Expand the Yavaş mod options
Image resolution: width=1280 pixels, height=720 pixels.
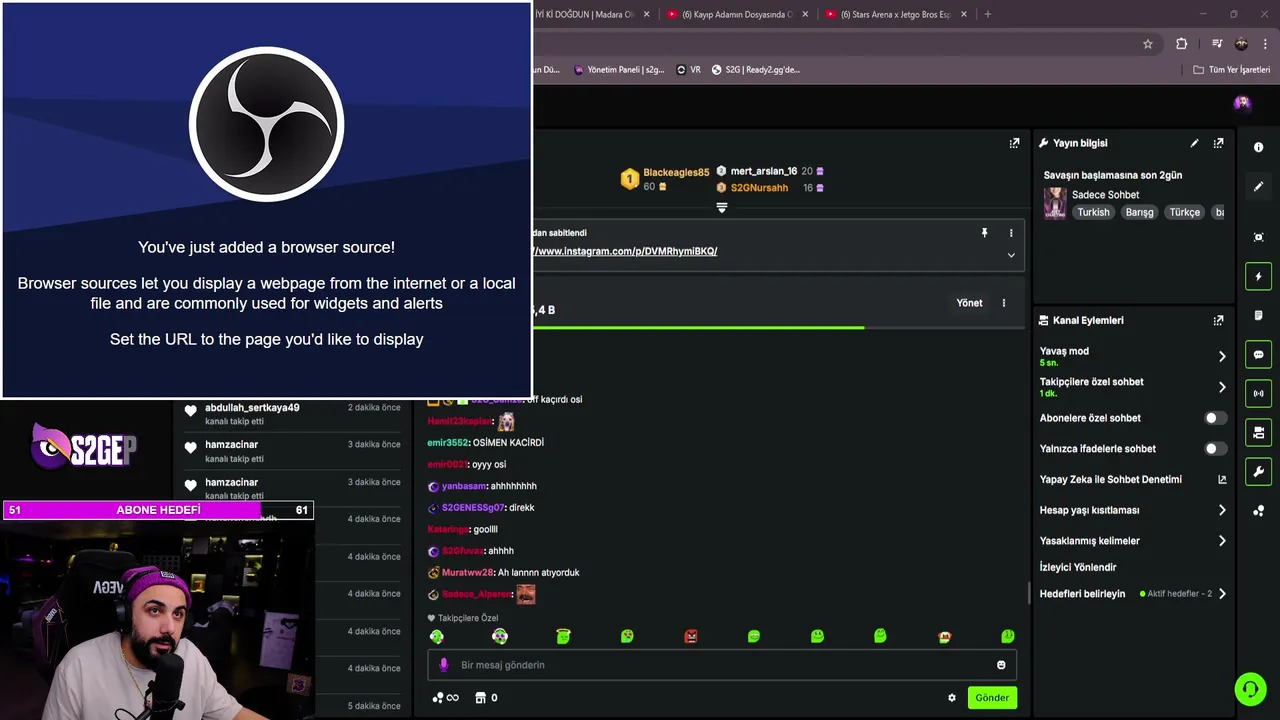[1222, 356]
